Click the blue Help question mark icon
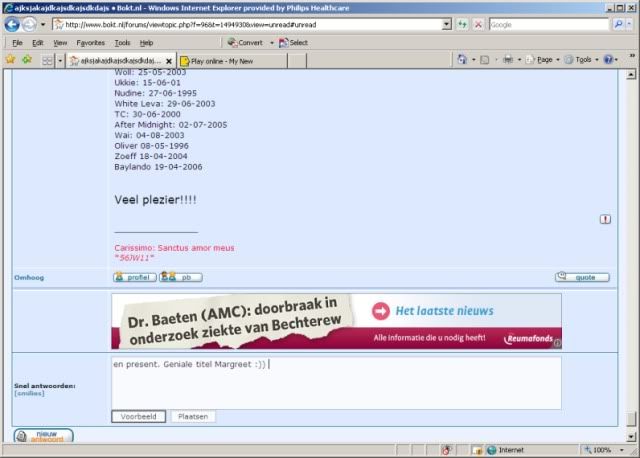Image resolution: width=640 pixels, height=458 pixels. click(x=608, y=60)
